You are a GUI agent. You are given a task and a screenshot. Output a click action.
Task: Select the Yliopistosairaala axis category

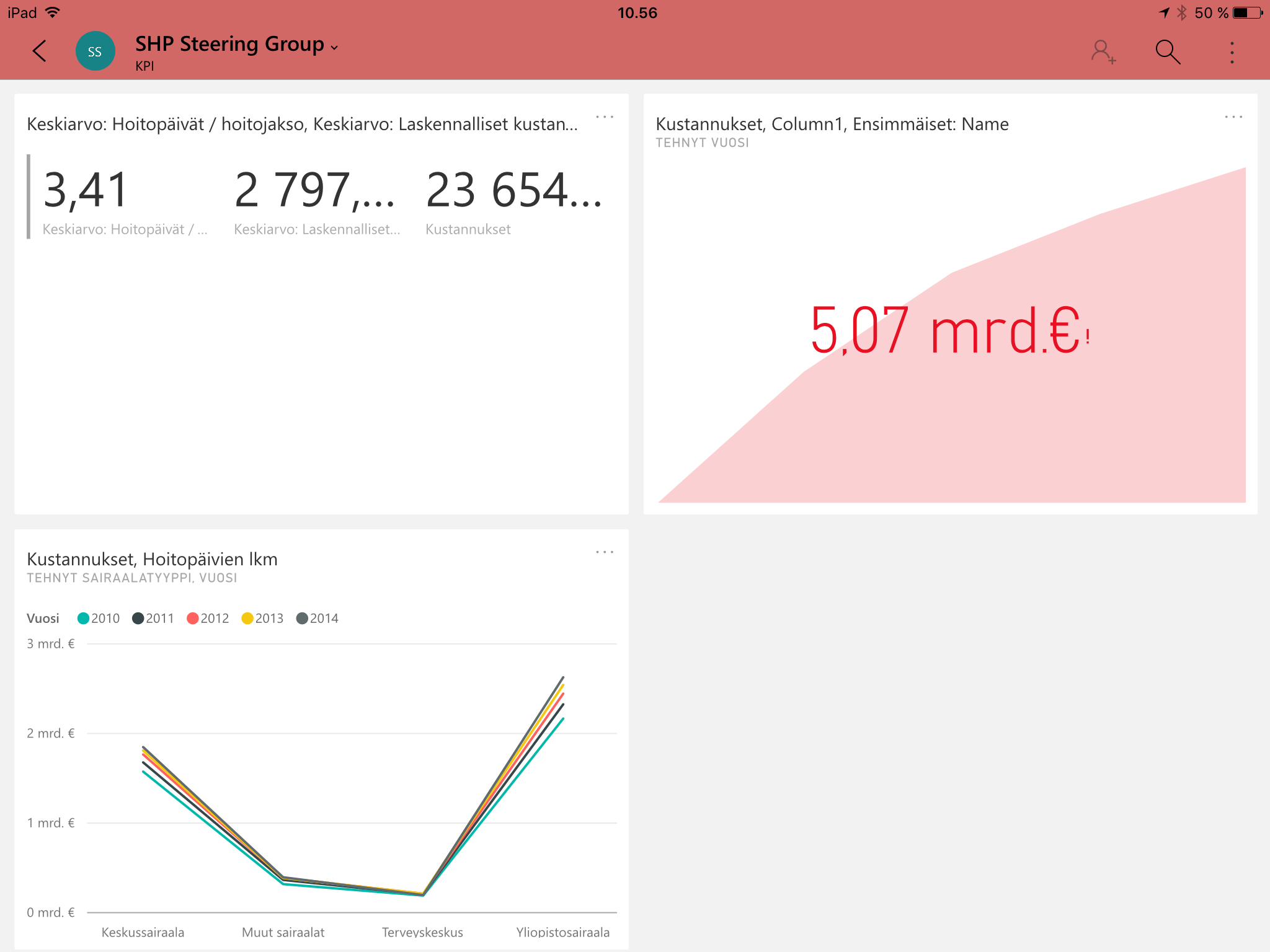tap(562, 932)
